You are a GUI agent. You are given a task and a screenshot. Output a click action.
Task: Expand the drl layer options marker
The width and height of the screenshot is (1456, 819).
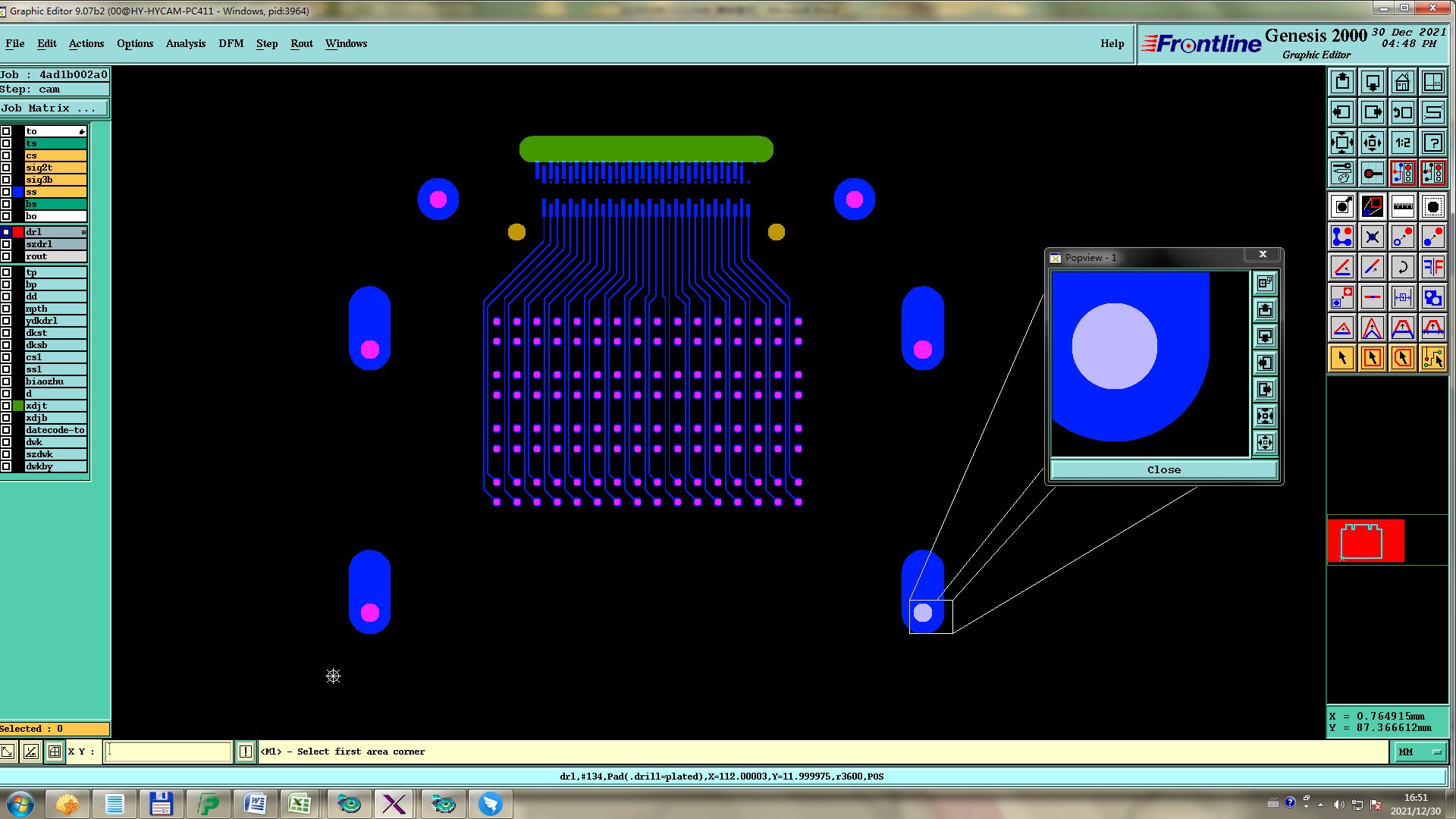tap(83, 232)
